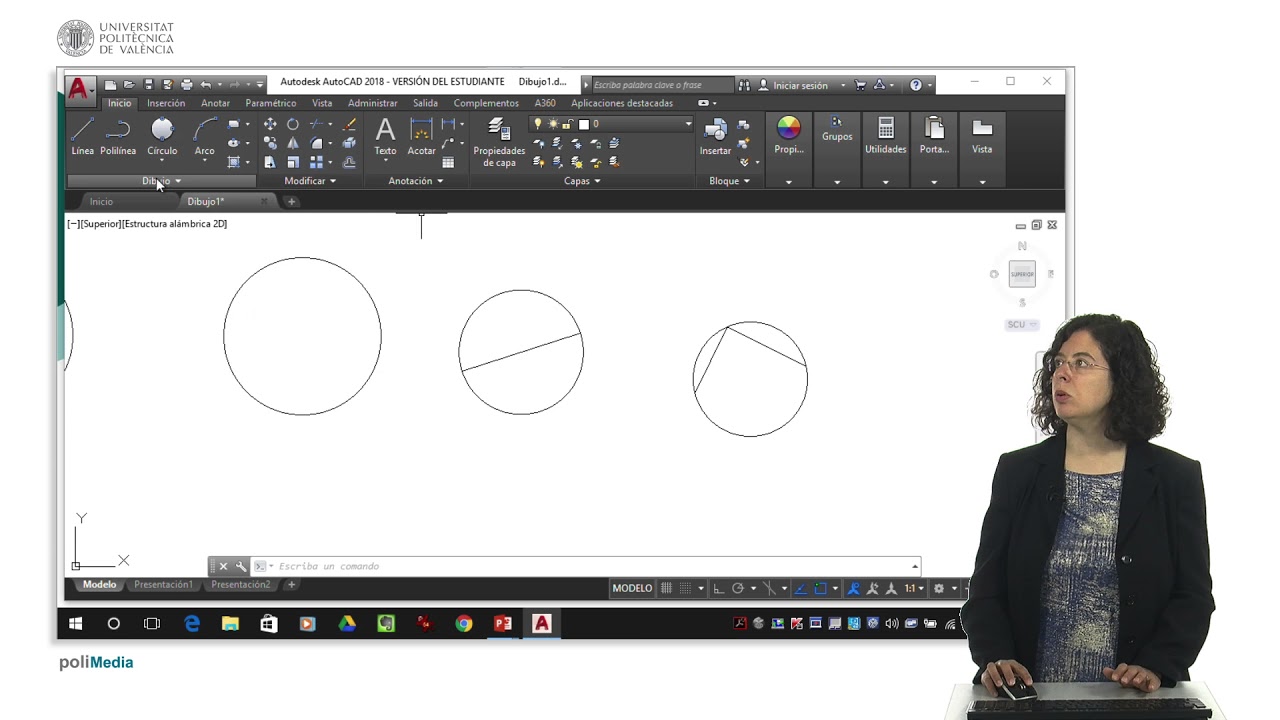The image size is (1280, 720).
Task: Click the Erase (Borrar) tool
Action: (x=349, y=124)
